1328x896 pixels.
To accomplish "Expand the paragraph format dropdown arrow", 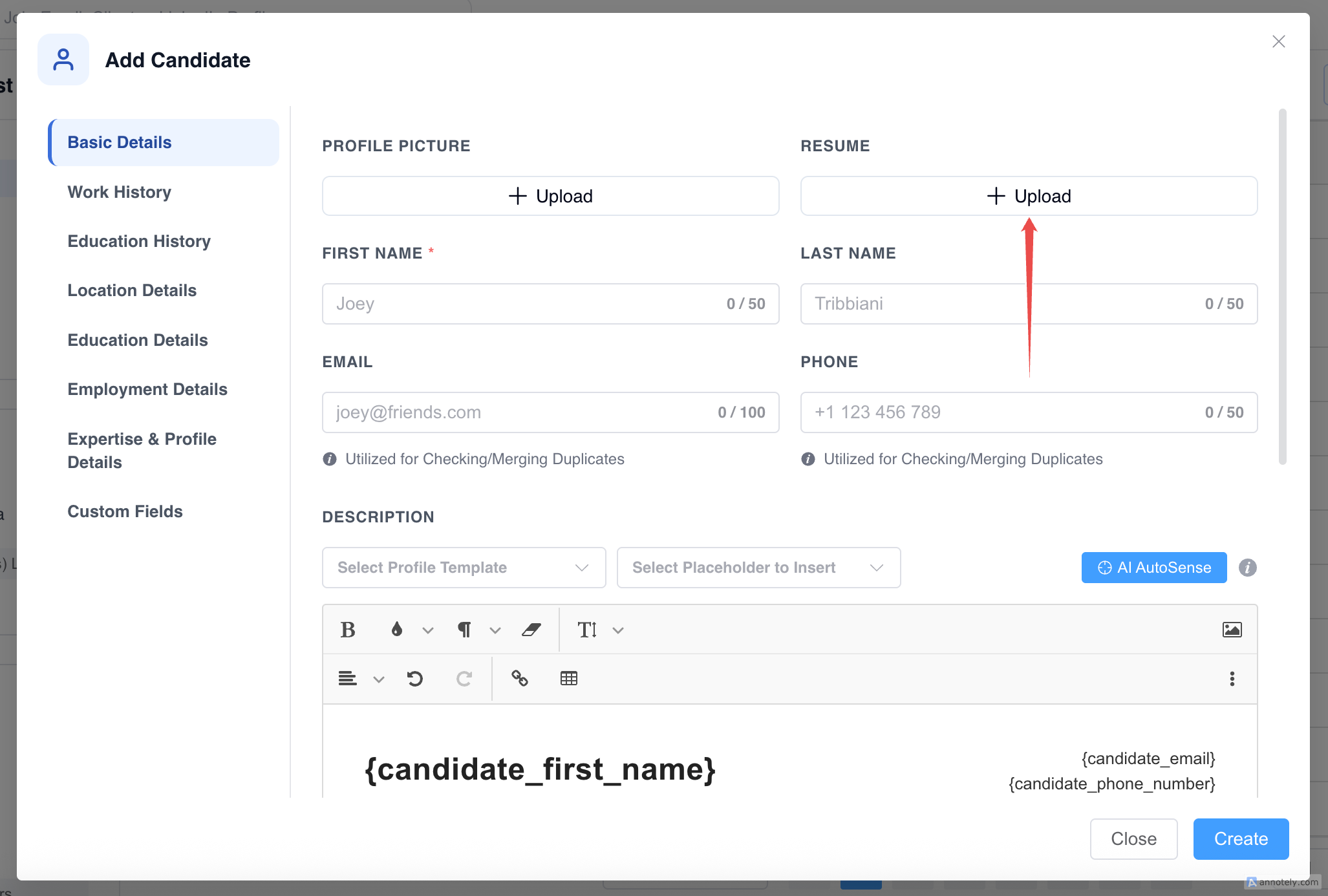I will coord(495,630).
